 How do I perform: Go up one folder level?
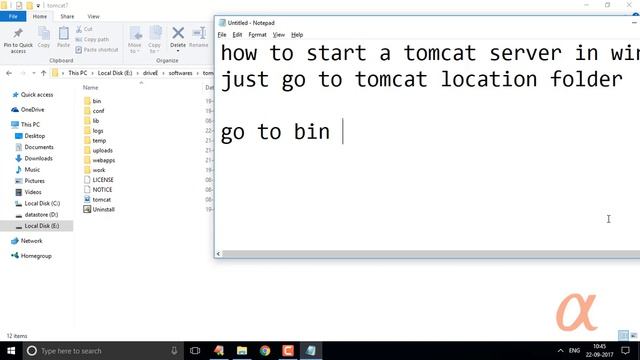[x=44, y=73]
